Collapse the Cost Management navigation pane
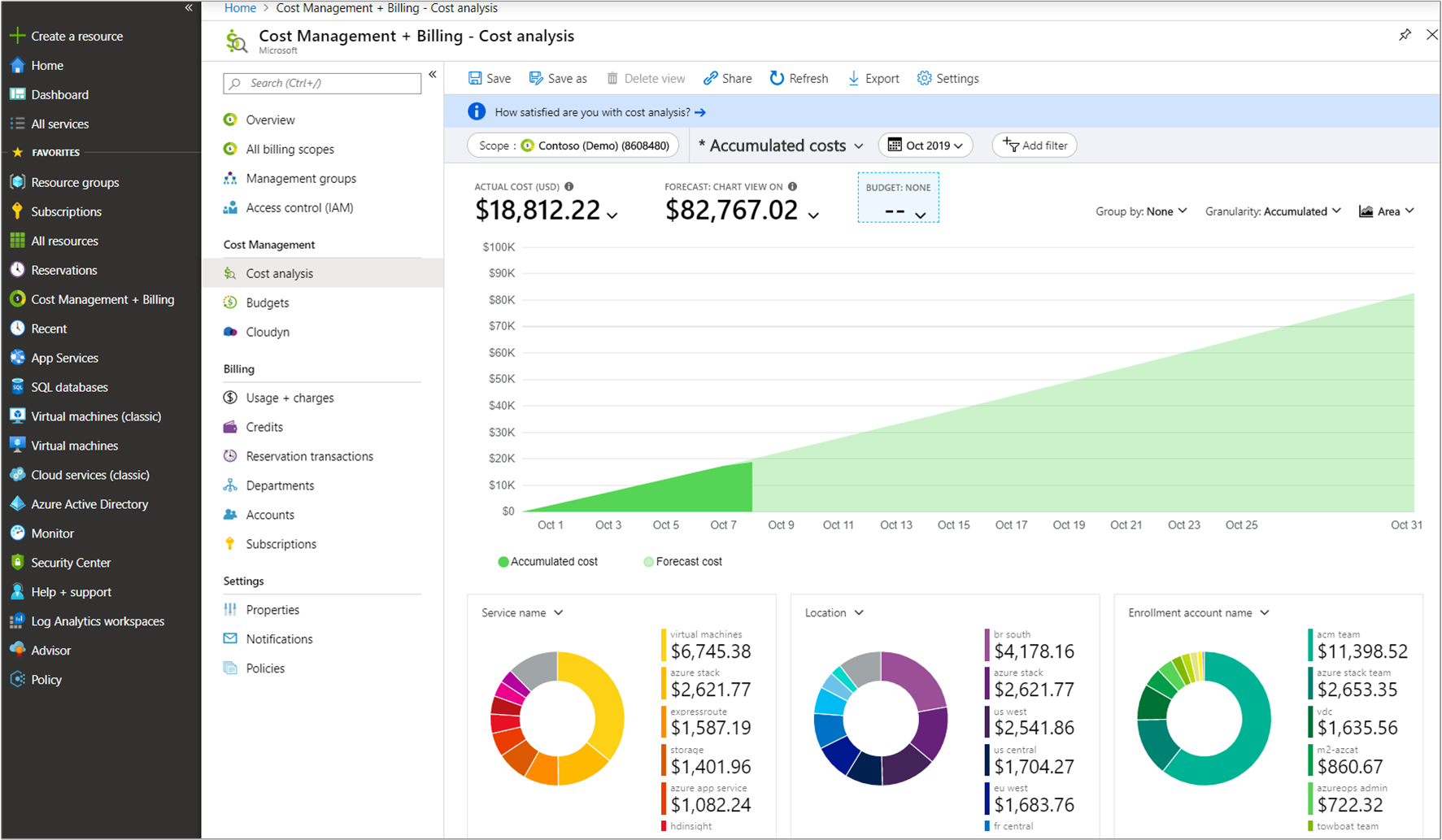This screenshot has width=1442, height=840. pos(432,74)
